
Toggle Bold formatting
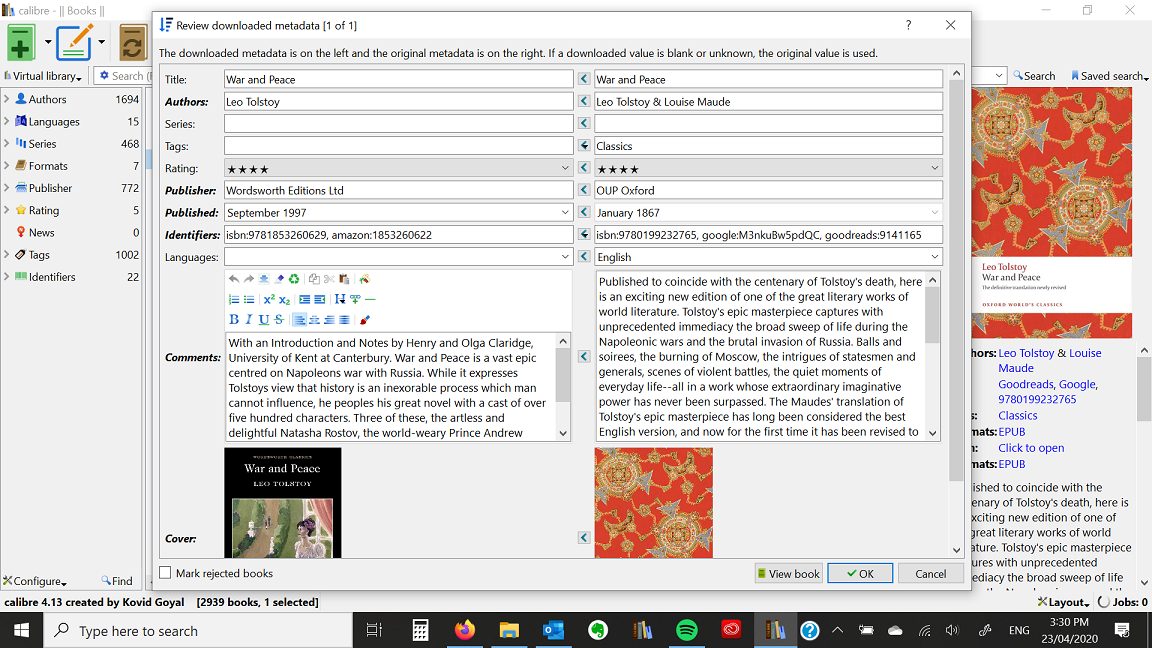(234, 320)
